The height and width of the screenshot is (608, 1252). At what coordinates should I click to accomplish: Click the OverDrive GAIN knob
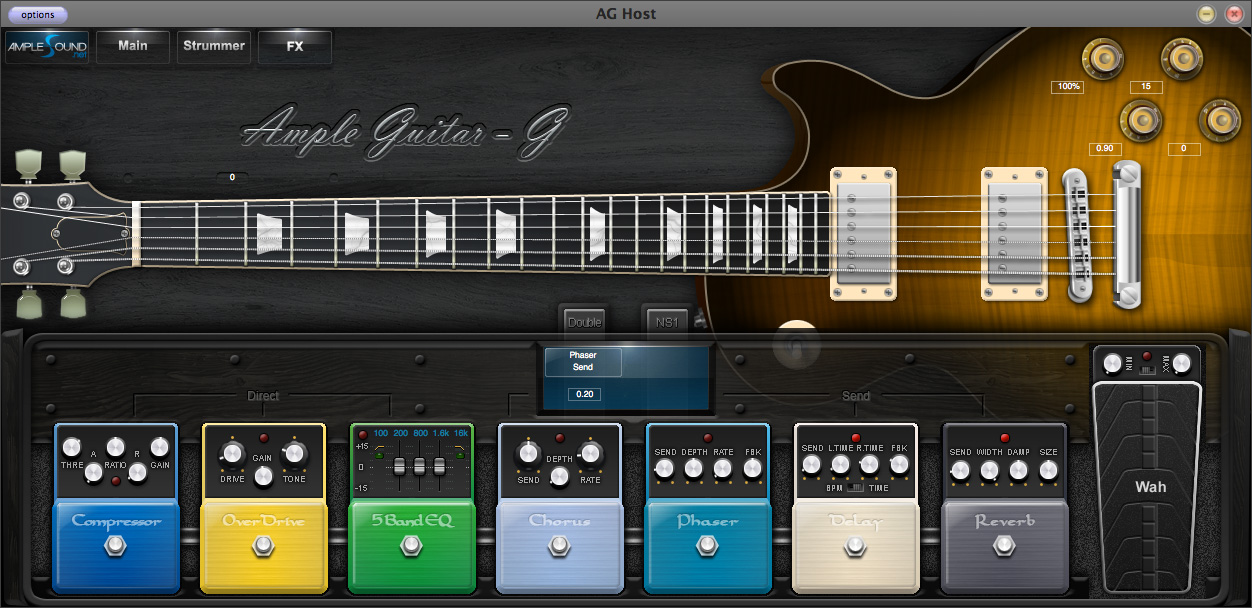click(x=263, y=476)
